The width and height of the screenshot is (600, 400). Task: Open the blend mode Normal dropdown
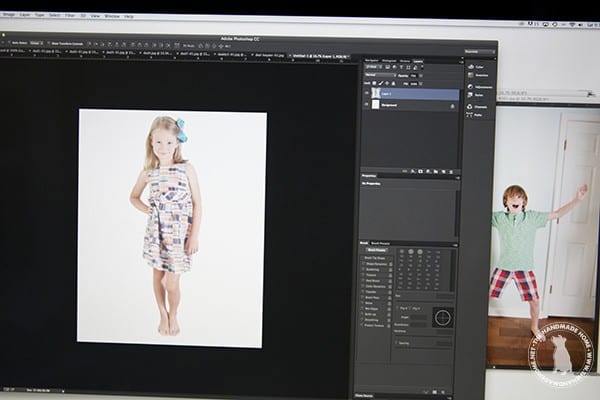[380, 75]
